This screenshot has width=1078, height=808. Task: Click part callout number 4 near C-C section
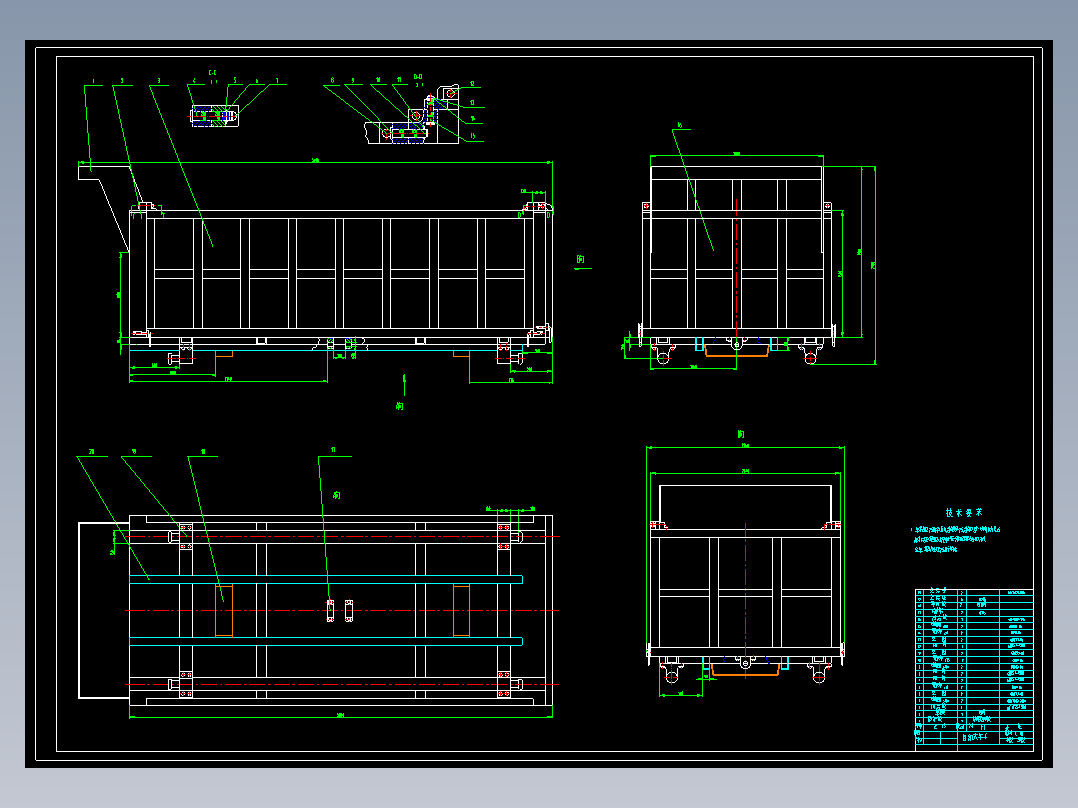194,81
